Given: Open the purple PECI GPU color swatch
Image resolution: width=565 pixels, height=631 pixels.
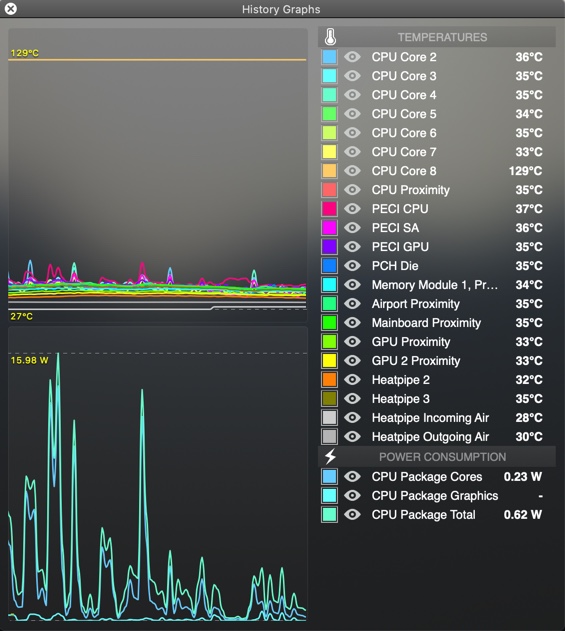Looking at the screenshot, I should (329, 247).
